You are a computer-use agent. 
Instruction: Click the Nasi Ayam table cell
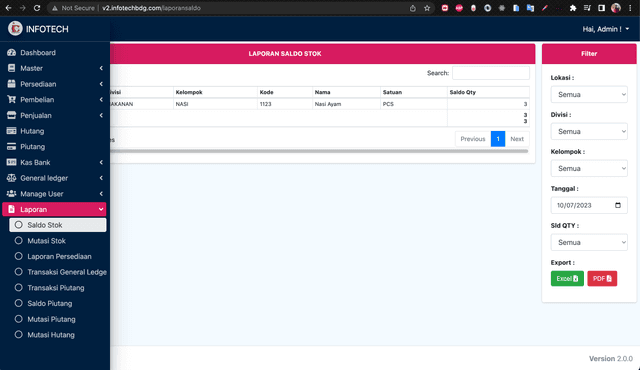tap(347, 104)
